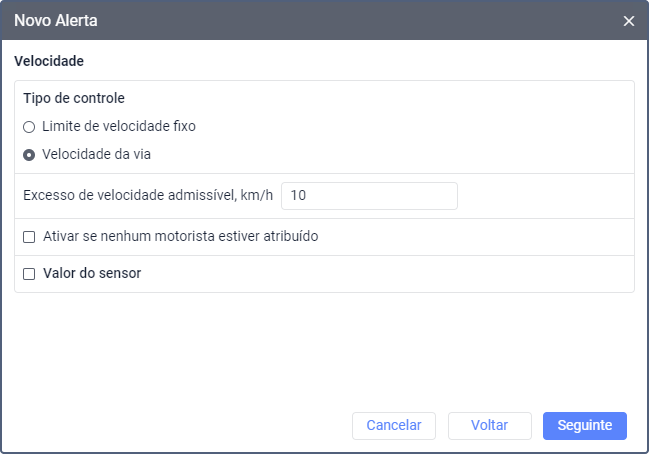
Task: Tick the Valor do sensor checkbox
Action: click(29, 273)
